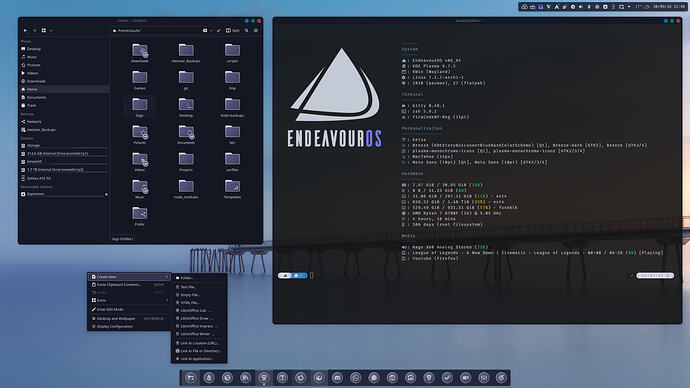Open Network in Dolphin sidebar
690x388 pixels.
click(x=64, y=121)
